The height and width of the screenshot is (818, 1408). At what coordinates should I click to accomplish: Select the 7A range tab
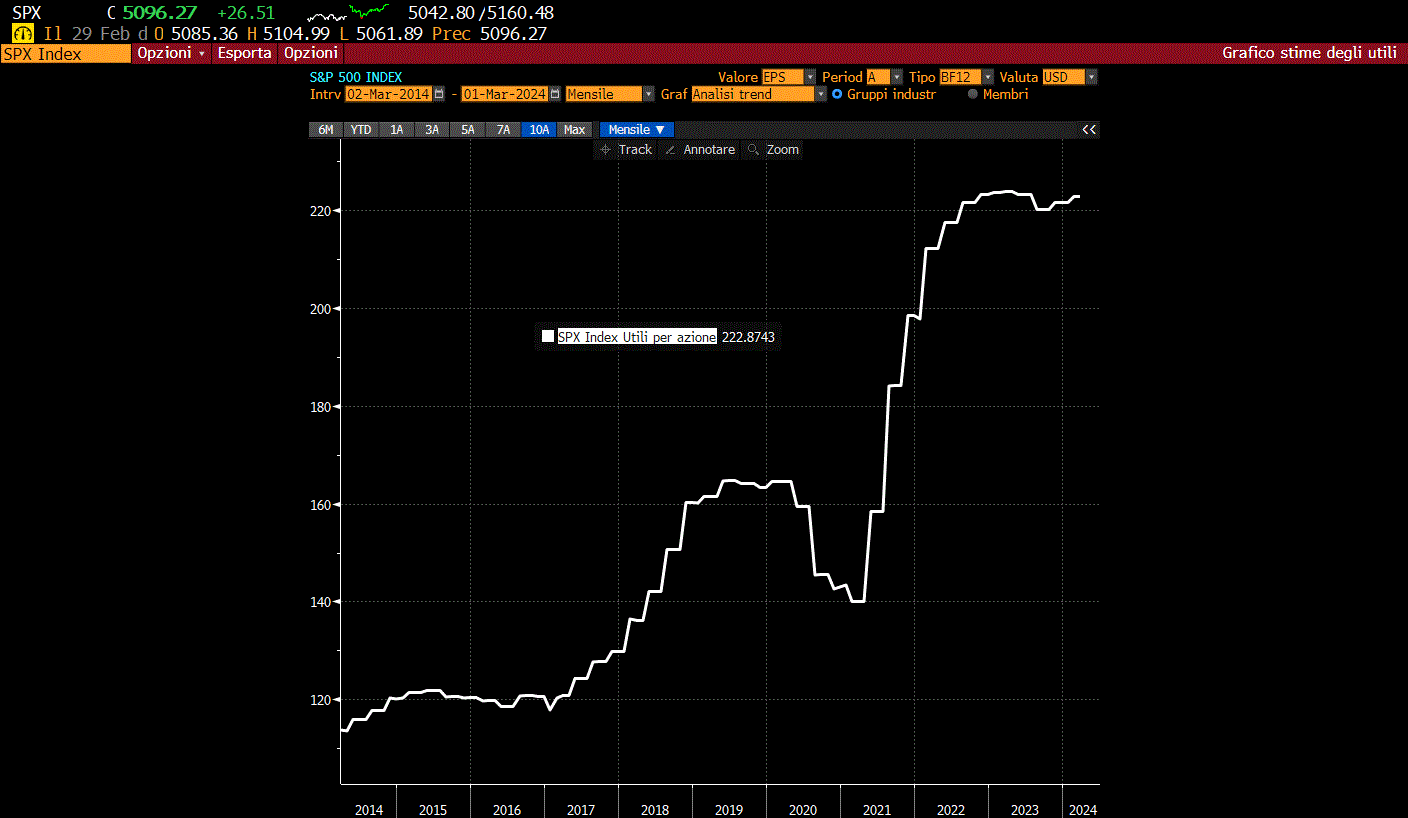[x=503, y=129]
